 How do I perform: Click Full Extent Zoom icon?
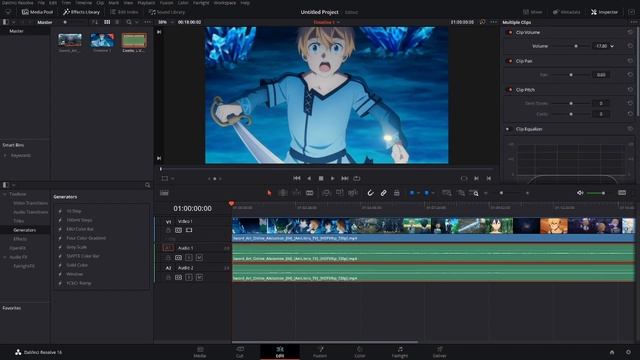click(447, 193)
